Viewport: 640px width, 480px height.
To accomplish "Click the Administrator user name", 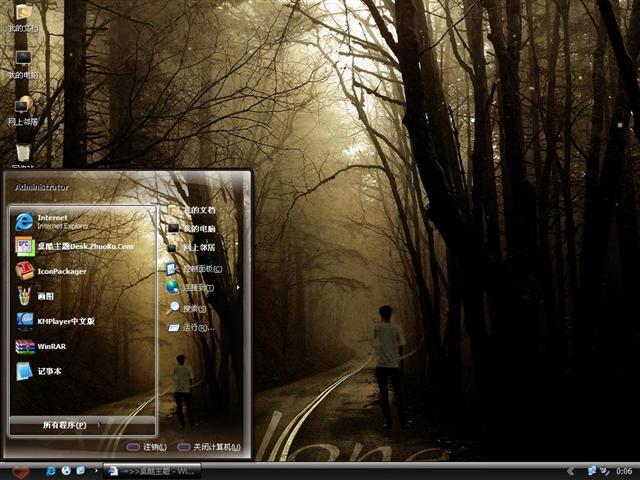I will point(42,187).
